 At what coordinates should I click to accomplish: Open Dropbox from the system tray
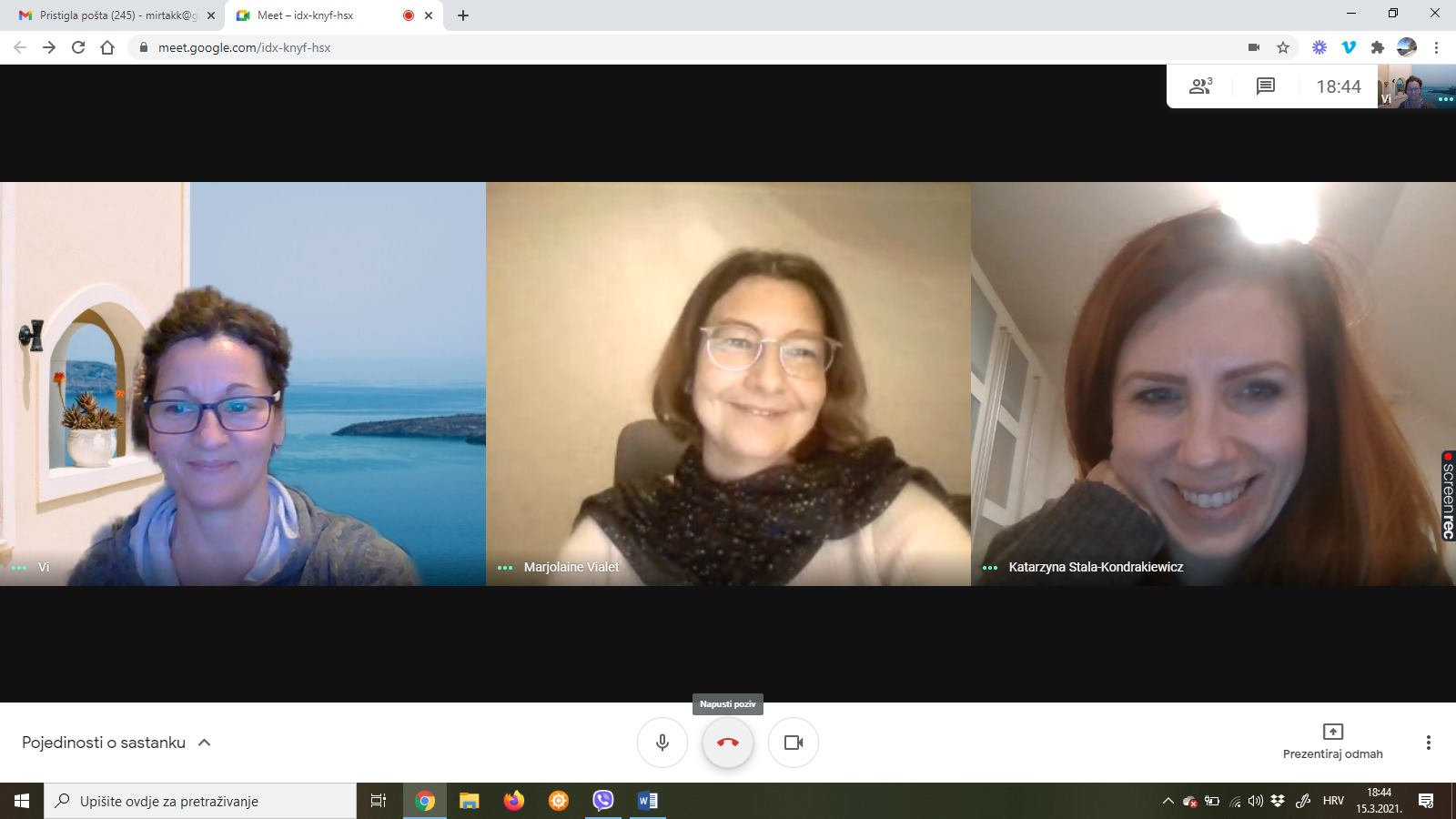(1278, 801)
